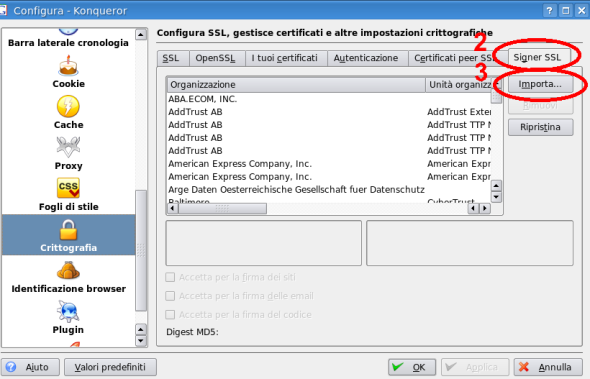Viewport: 590px width, 379px height.
Task: Open the I tuoi certificati tab
Action: tap(286, 58)
